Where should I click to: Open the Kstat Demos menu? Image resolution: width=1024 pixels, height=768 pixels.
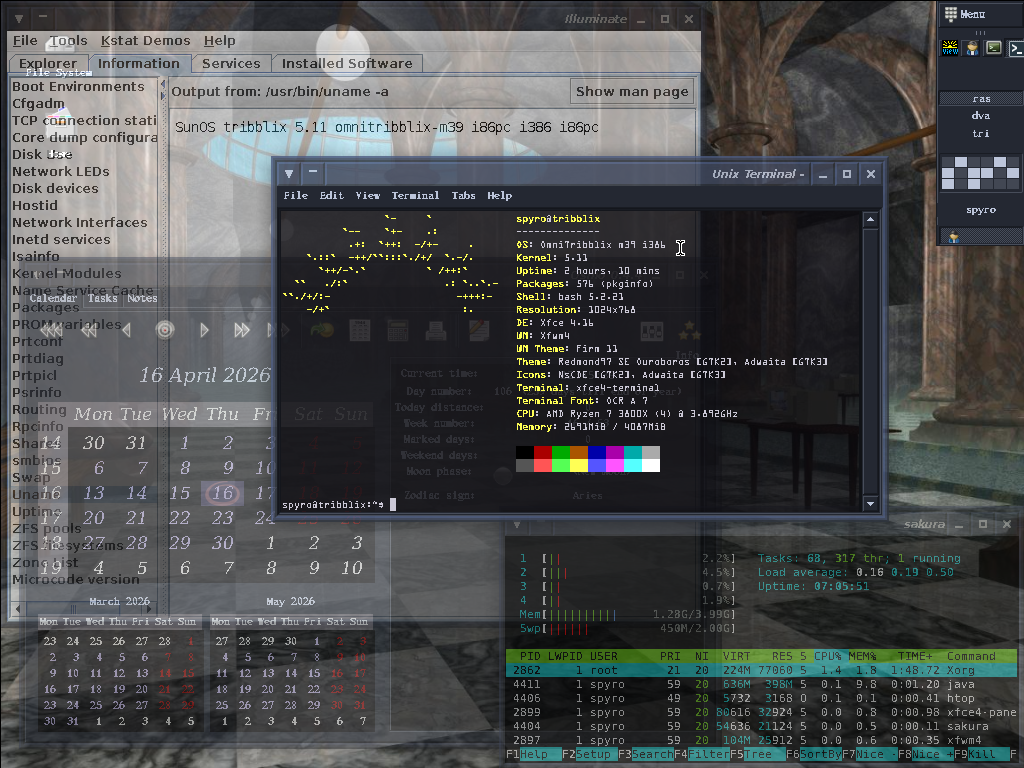(145, 41)
